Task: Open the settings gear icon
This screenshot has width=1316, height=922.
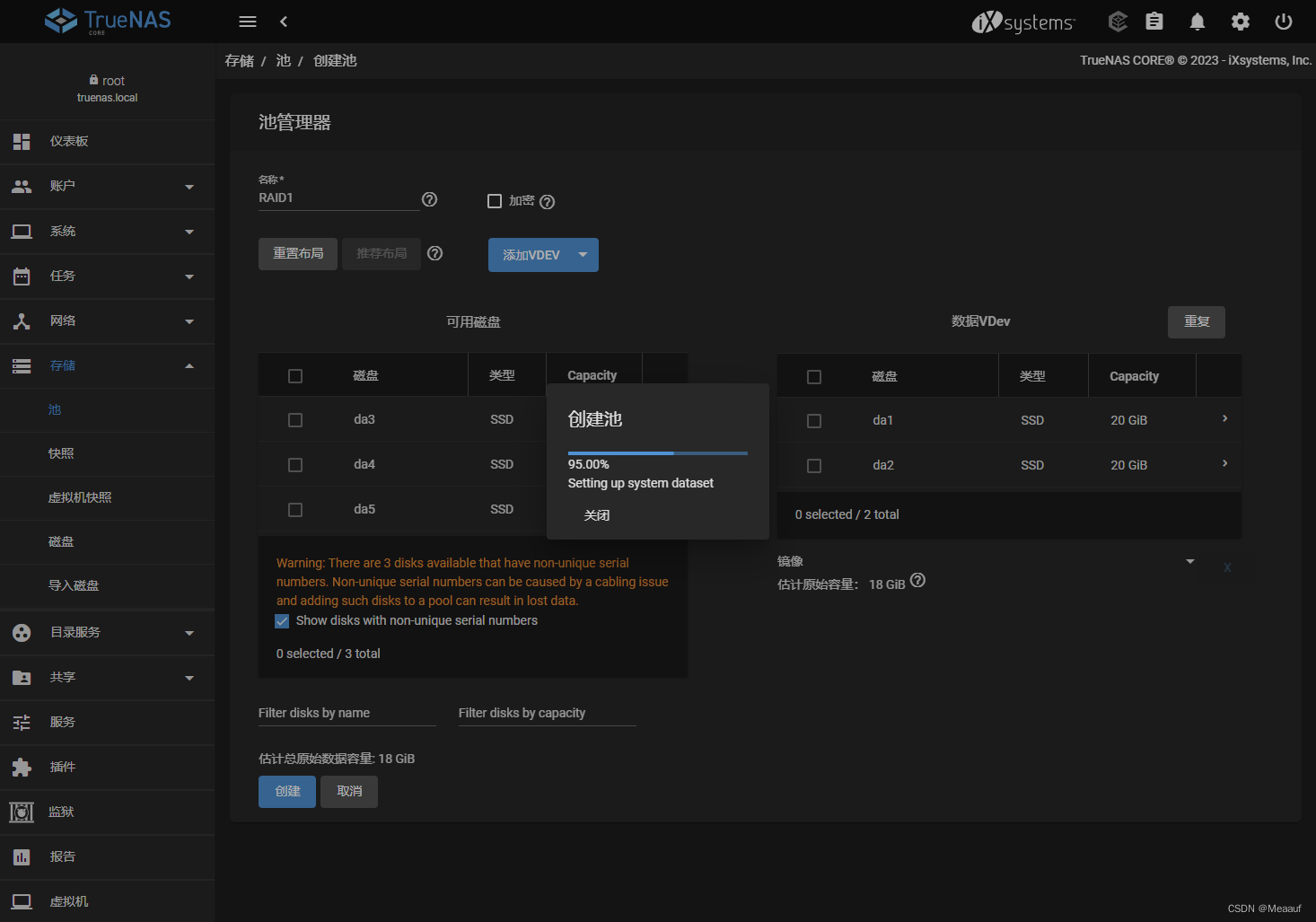Action: tap(1241, 22)
